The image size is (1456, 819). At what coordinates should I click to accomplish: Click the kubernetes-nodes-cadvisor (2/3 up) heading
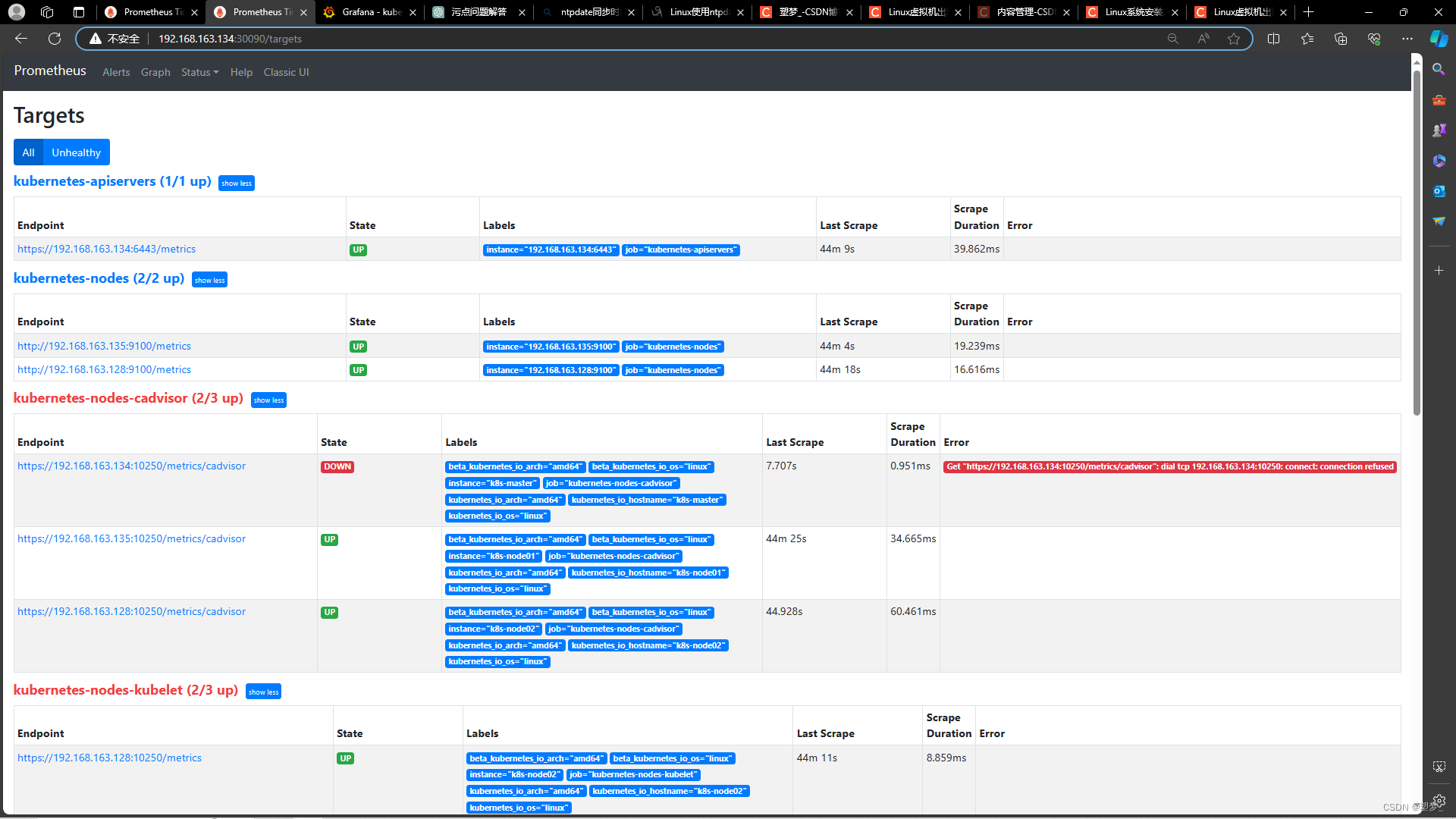(128, 398)
